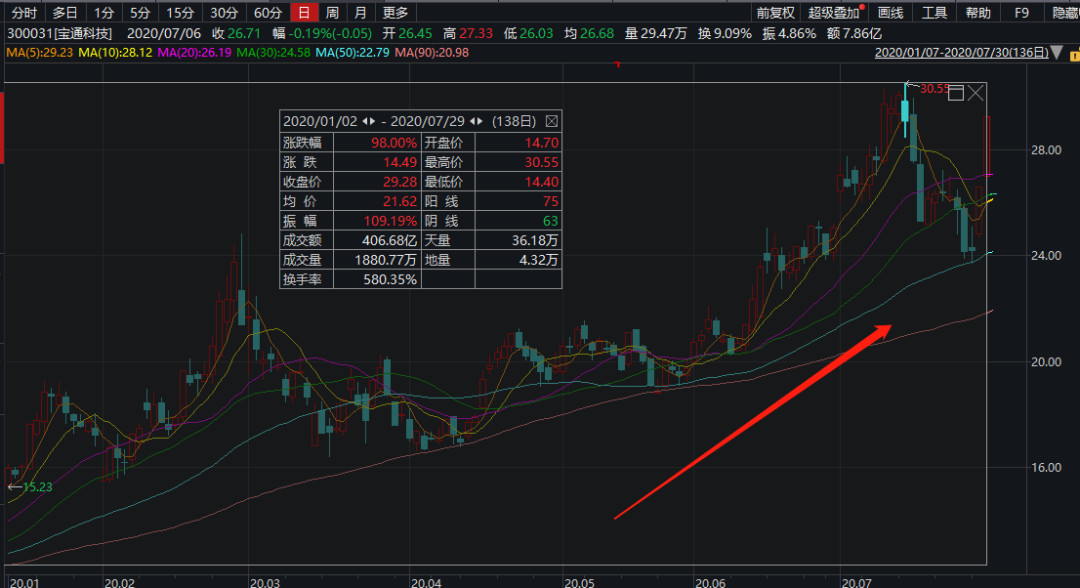Open the 帮助 help menu
The width and height of the screenshot is (1080, 588).
pyautogui.click(x=978, y=13)
